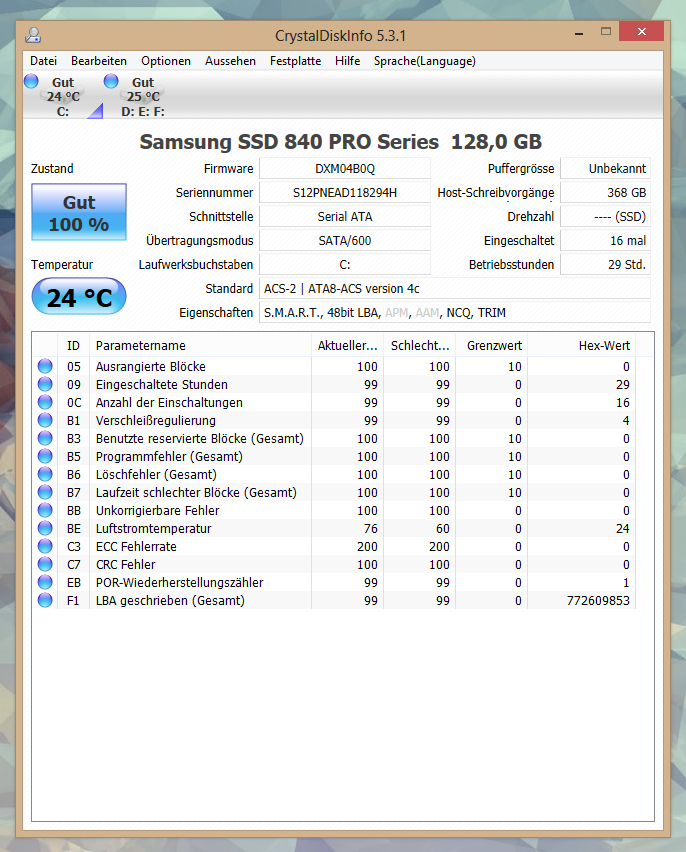The width and height of the screenshot is (686, 852).
Task: Click status orb for ECC Fehlerrate row
Action: [45, 546]
